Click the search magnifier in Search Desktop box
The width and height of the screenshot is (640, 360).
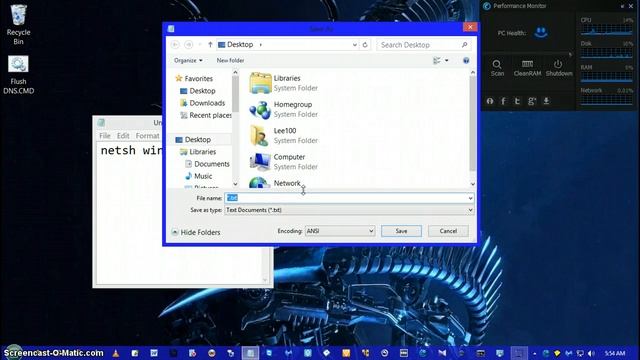464,44
